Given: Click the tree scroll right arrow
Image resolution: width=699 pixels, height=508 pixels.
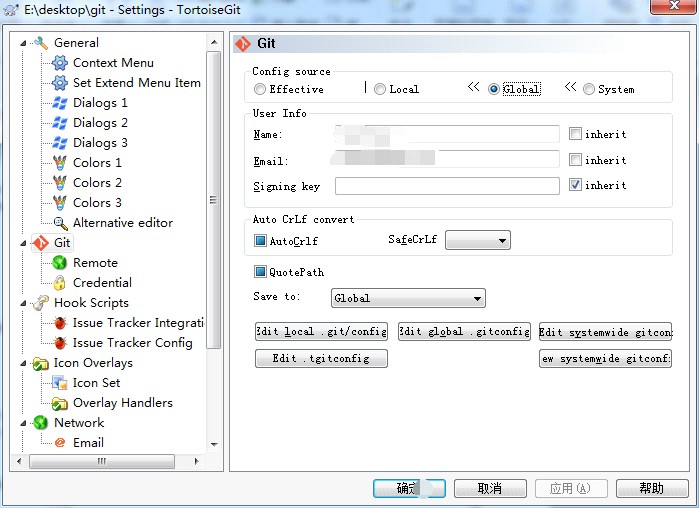Looking at the screenshot, I should (x=197, y=461).
